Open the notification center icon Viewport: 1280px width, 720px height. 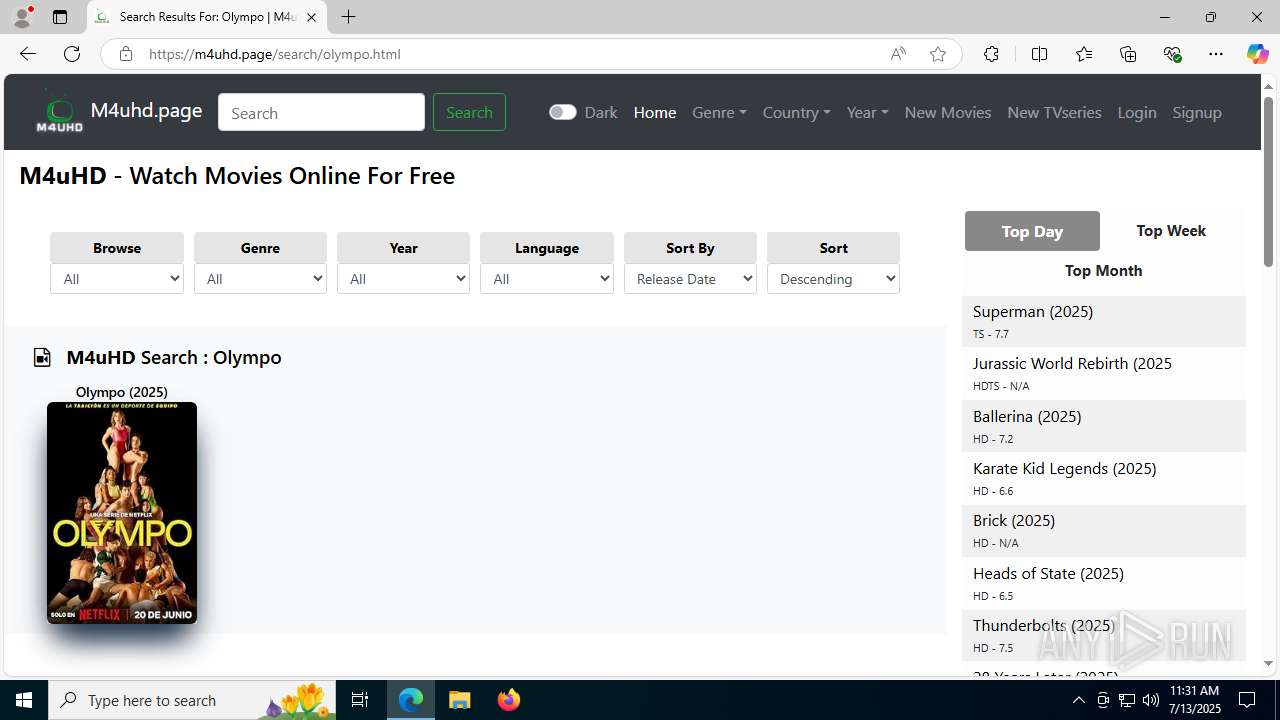pyautogui.click(x=1247, y=700)
